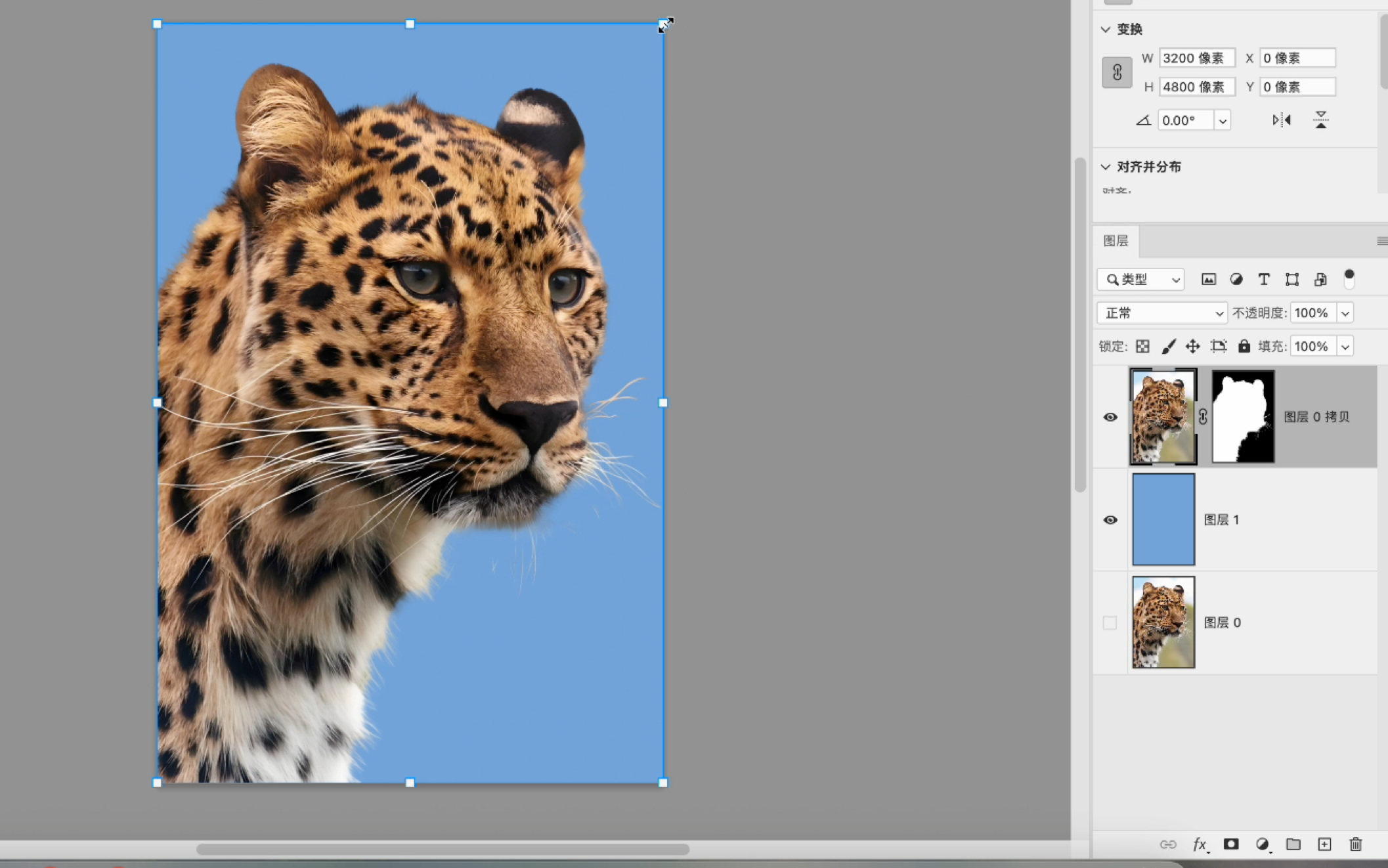Select the blue 图层 1 thumbnail
The width and height of the screenshot is (1388, 868).
pyautogui.click(x=1163, y=519)
